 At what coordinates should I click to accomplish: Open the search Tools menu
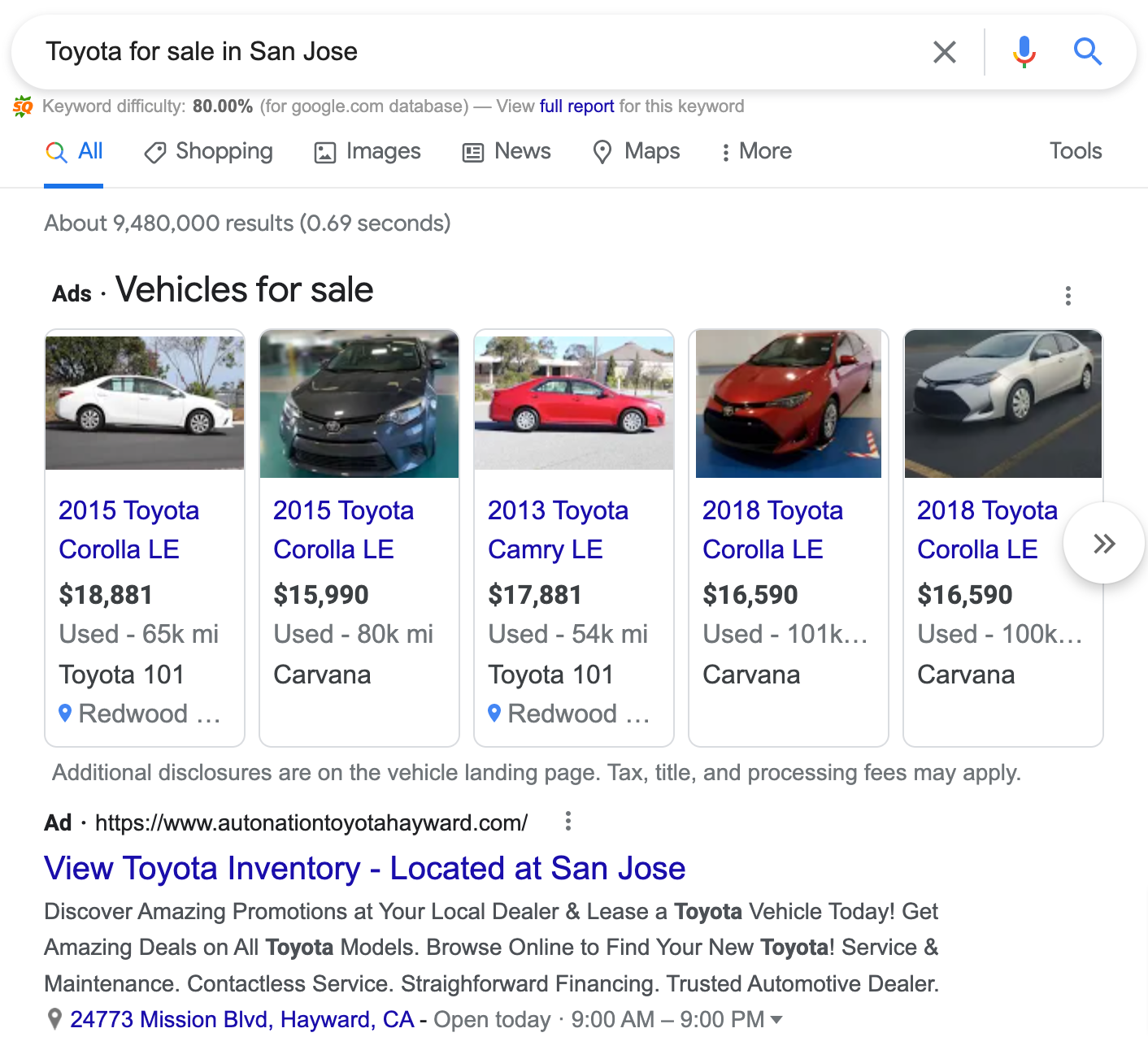1075,151
